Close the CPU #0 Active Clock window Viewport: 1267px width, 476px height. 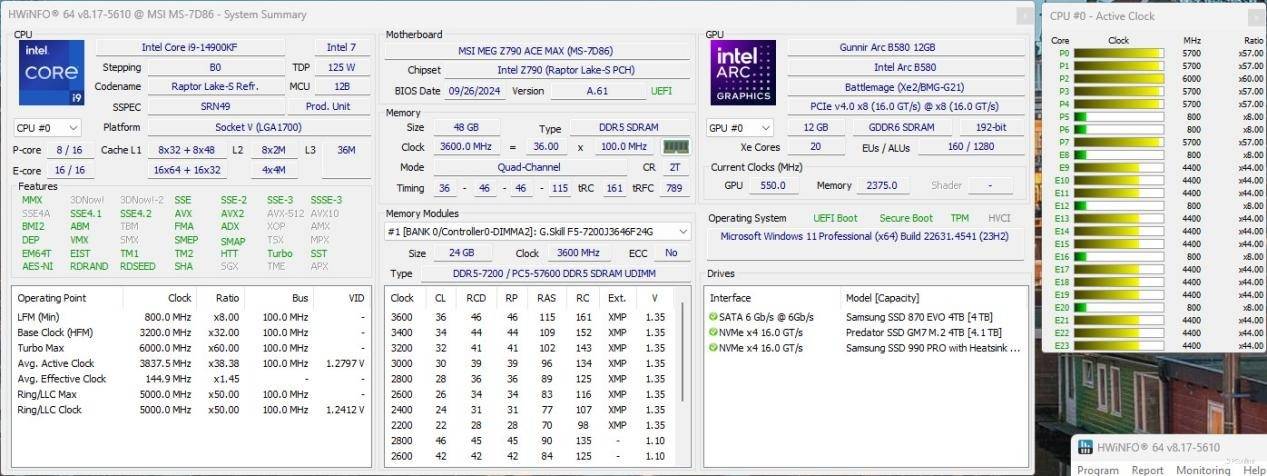coord(1256,15)
